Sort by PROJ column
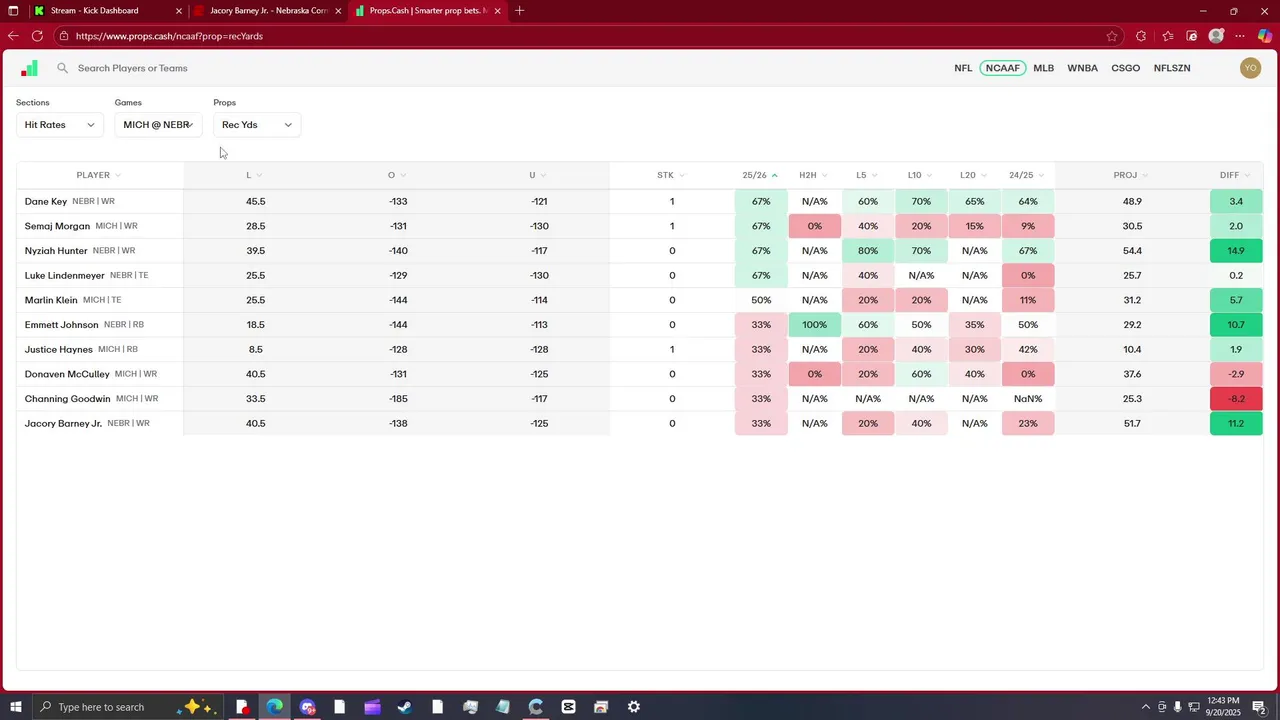 click(1131, 175)
